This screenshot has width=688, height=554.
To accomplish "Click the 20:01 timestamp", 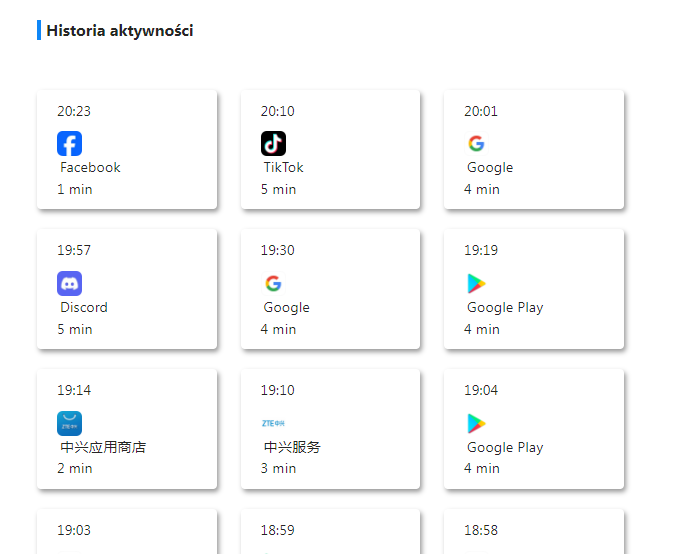I will (x=481, y=111).
